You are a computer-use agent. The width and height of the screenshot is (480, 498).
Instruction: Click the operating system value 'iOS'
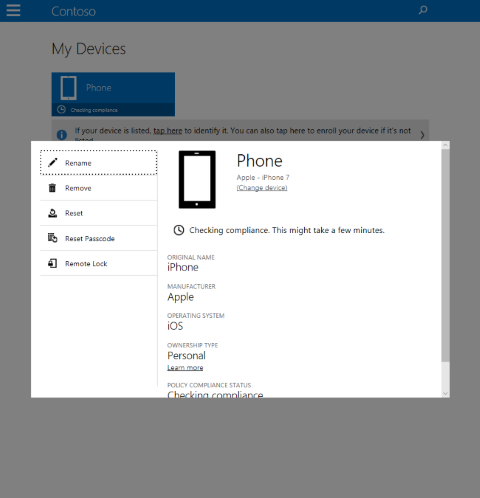click(175, 326)
